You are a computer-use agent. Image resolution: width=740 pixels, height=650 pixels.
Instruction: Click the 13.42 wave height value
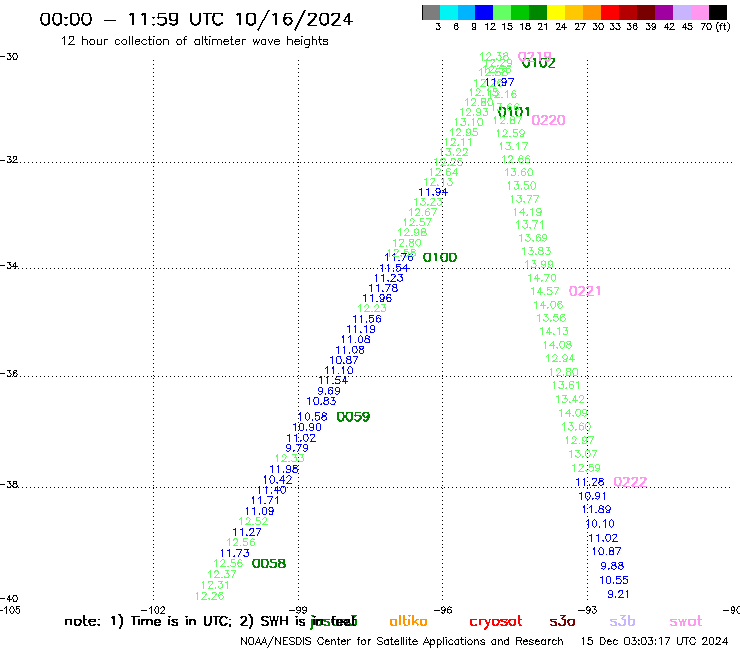pyautogui.click(x=570, y=399)
